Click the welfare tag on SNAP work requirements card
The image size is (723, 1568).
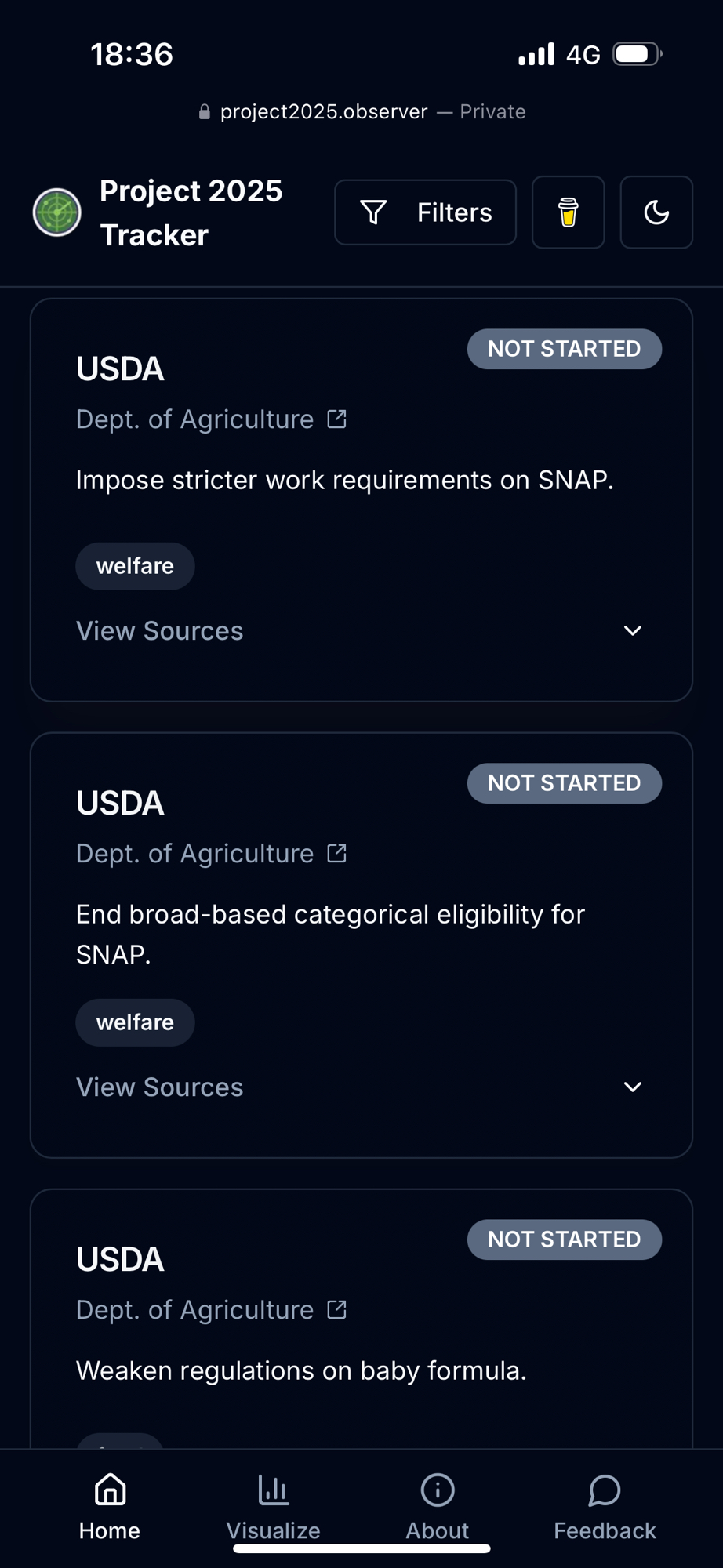[135, 566]
